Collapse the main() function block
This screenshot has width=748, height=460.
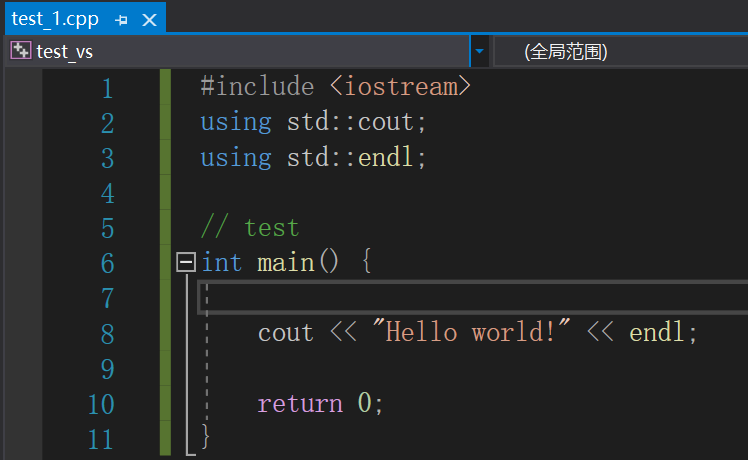(x=186, y=262)
